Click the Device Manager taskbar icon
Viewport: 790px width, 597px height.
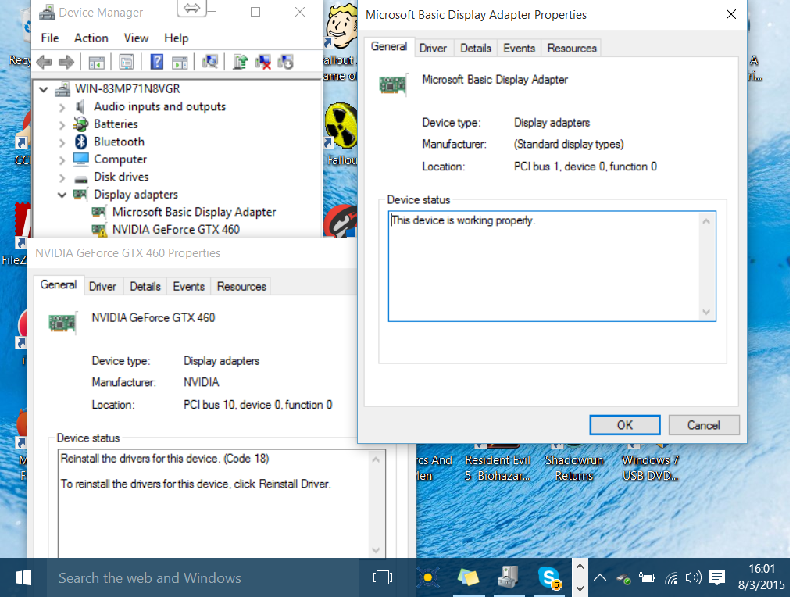(x=508, y=577)
